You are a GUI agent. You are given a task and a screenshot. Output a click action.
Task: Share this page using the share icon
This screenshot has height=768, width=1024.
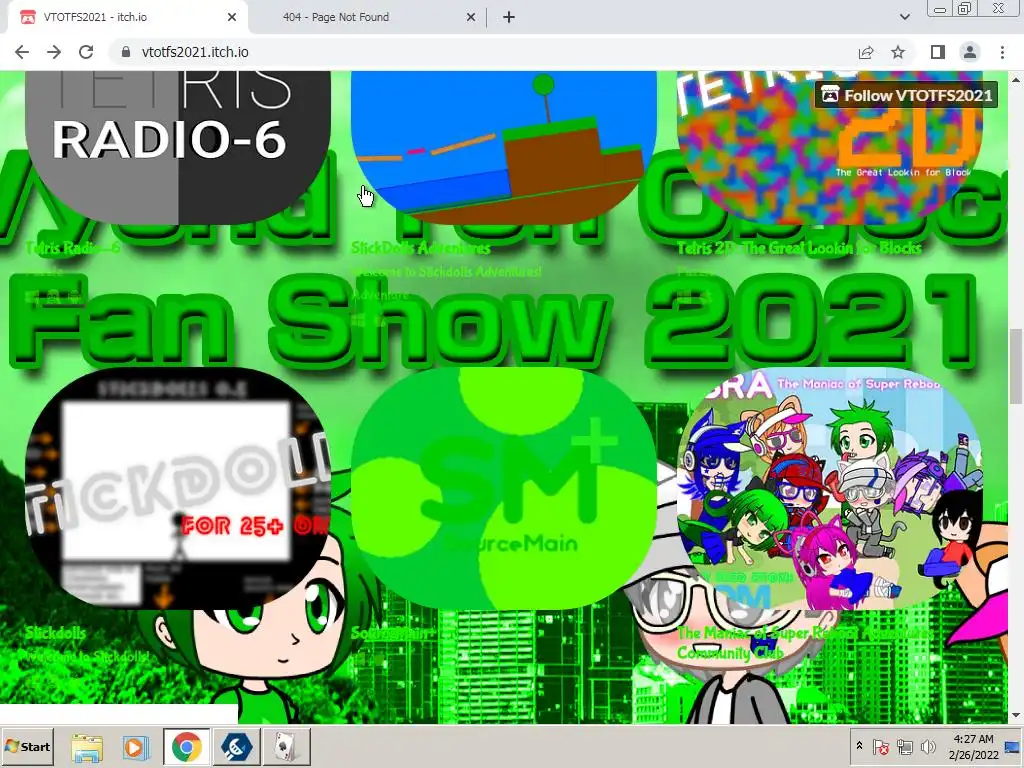click(866, 52)
